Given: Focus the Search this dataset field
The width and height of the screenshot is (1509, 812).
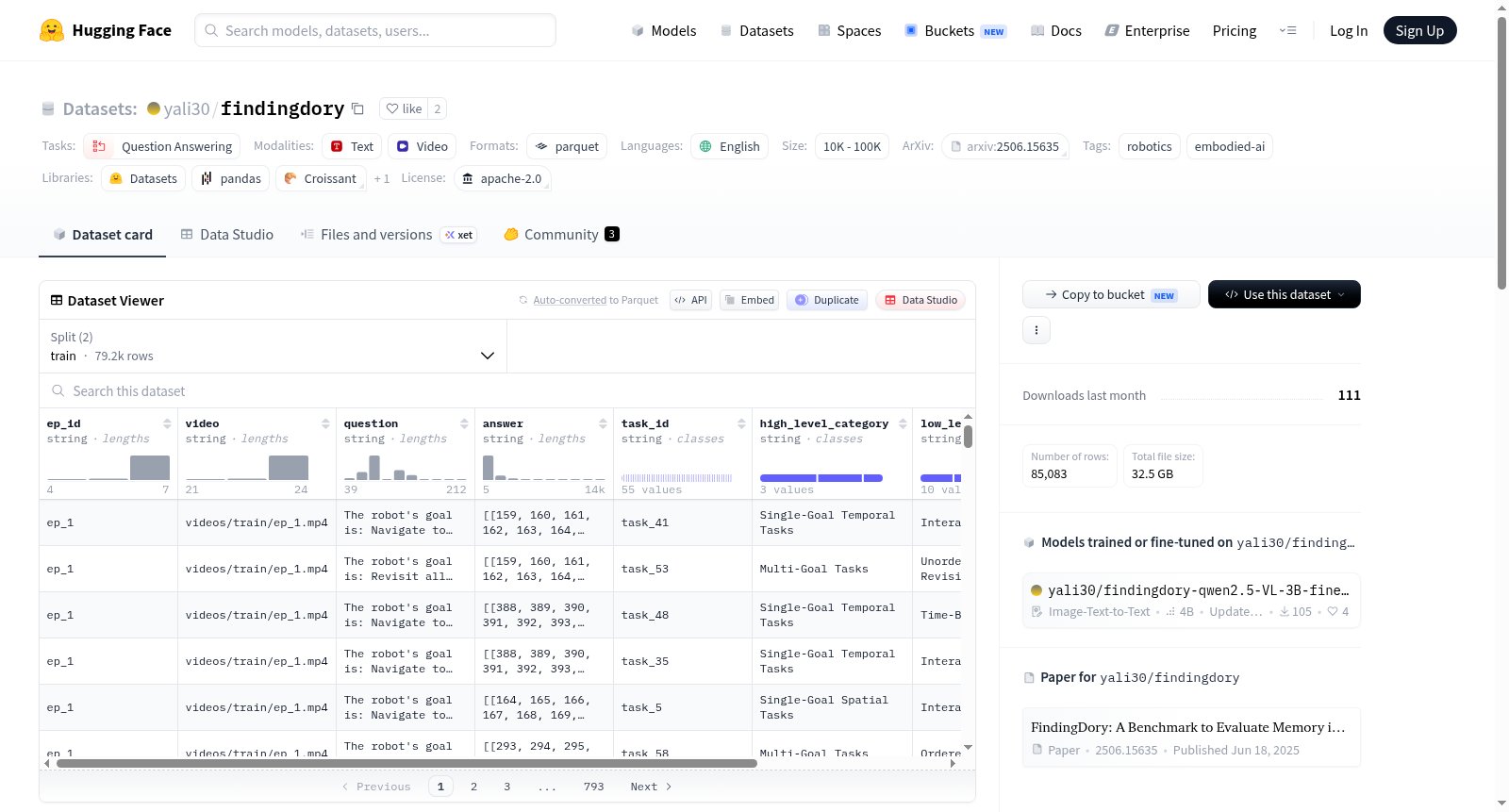Looking at the screenshot, I should pos(507,390).
